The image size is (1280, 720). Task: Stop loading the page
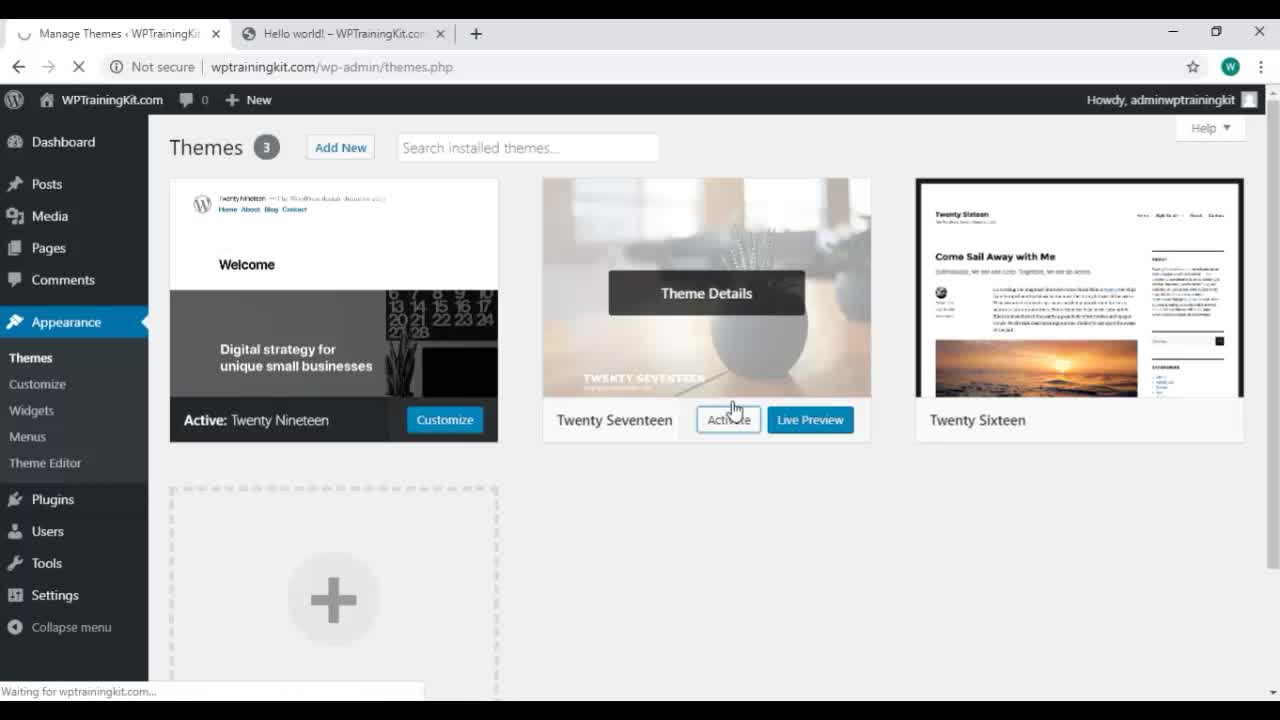pyautogui.click(x=80, y=67)
